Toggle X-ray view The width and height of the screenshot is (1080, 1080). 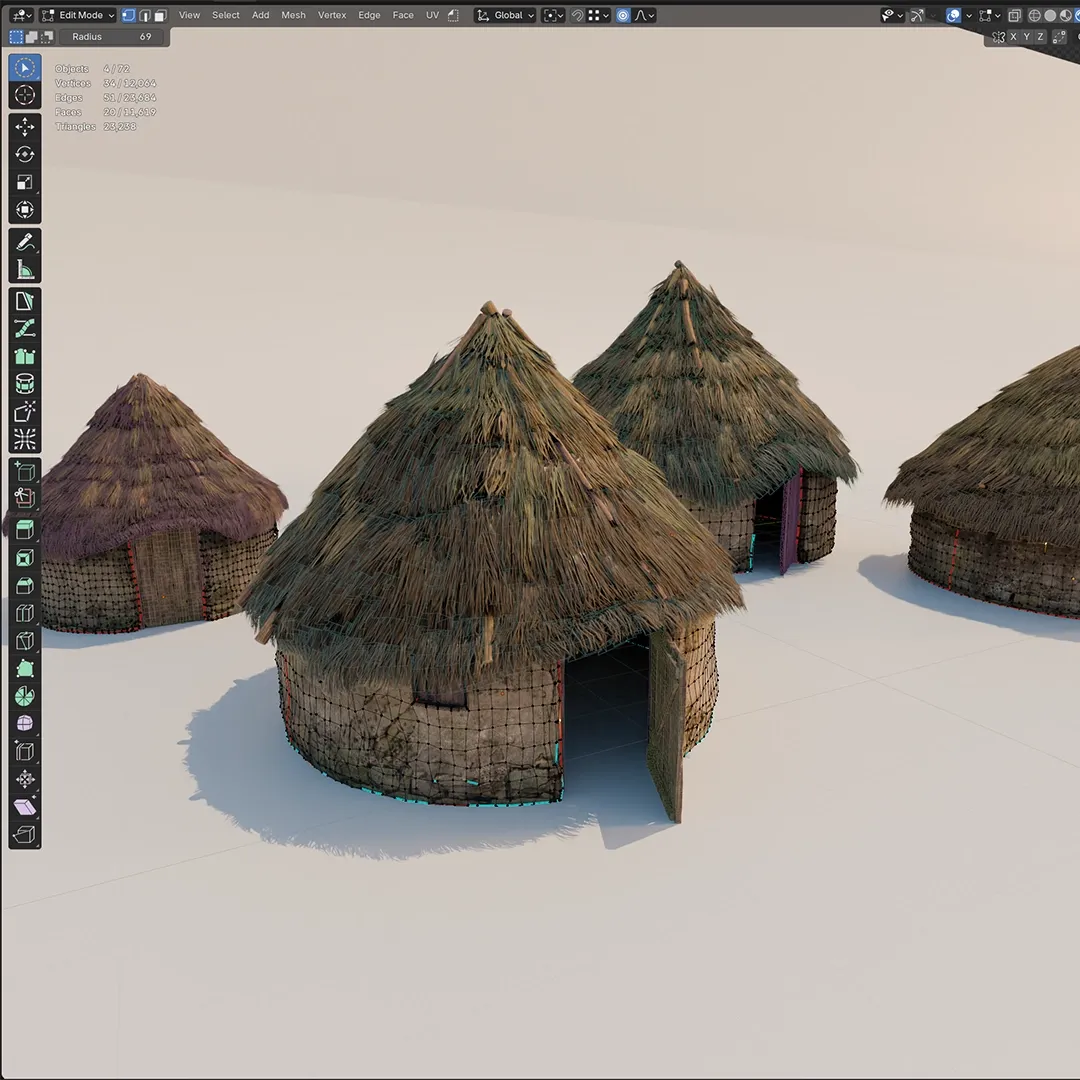pos(1015,15)
